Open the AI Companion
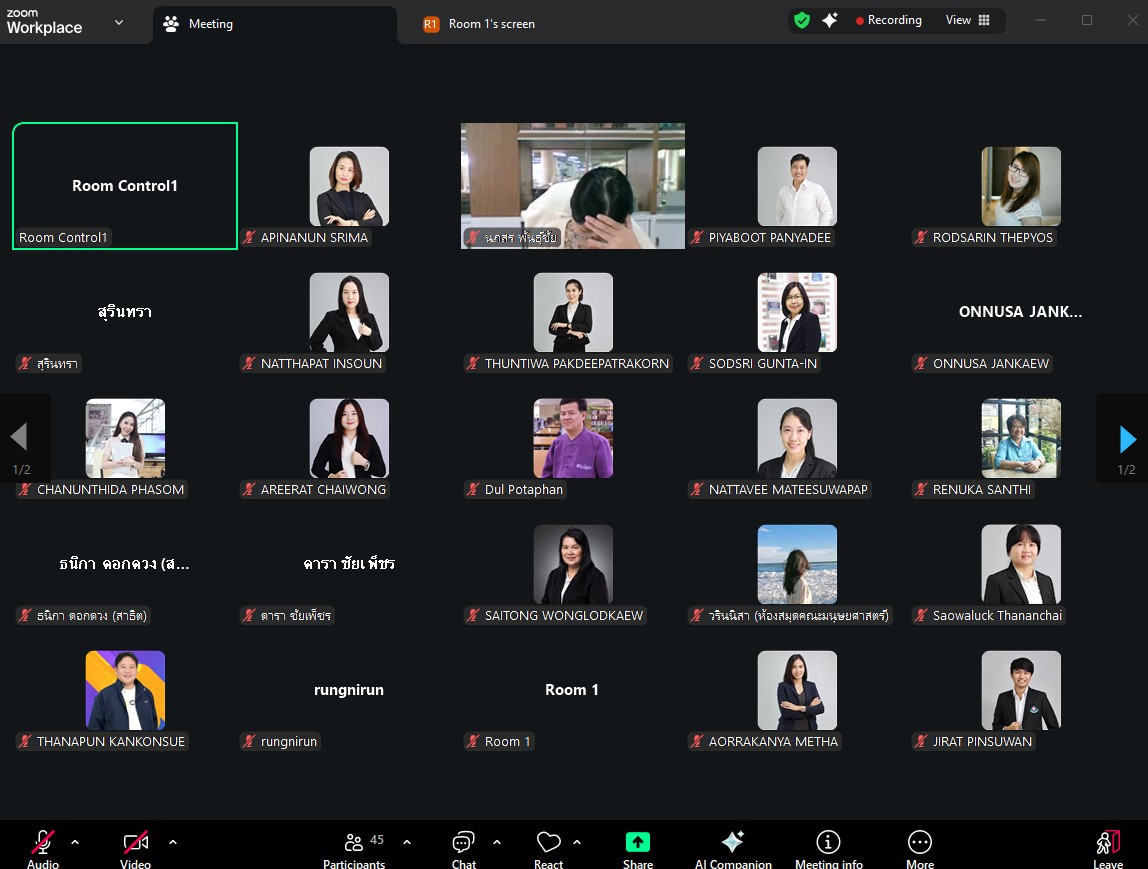The width and height of the screenshot is (1148, 869). click(x=733, y=847)
